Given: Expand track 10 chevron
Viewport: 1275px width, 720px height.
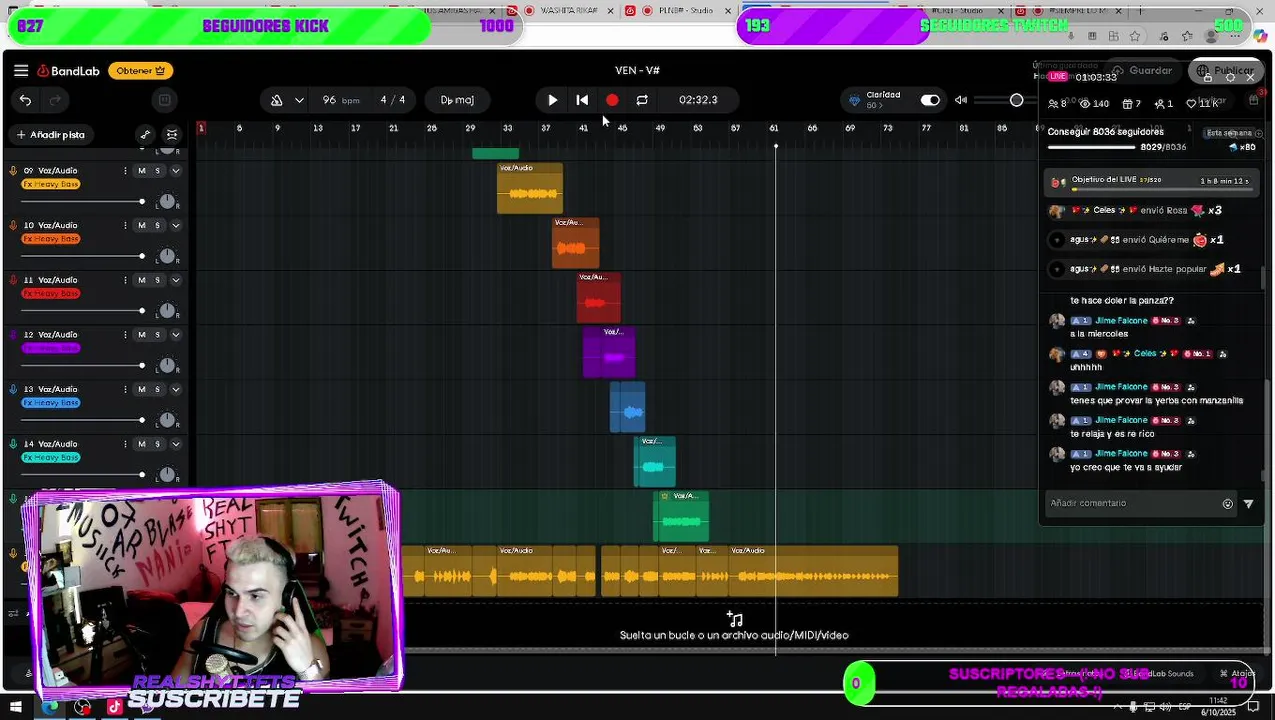Looking at the screenshot, I should point(175,226).
